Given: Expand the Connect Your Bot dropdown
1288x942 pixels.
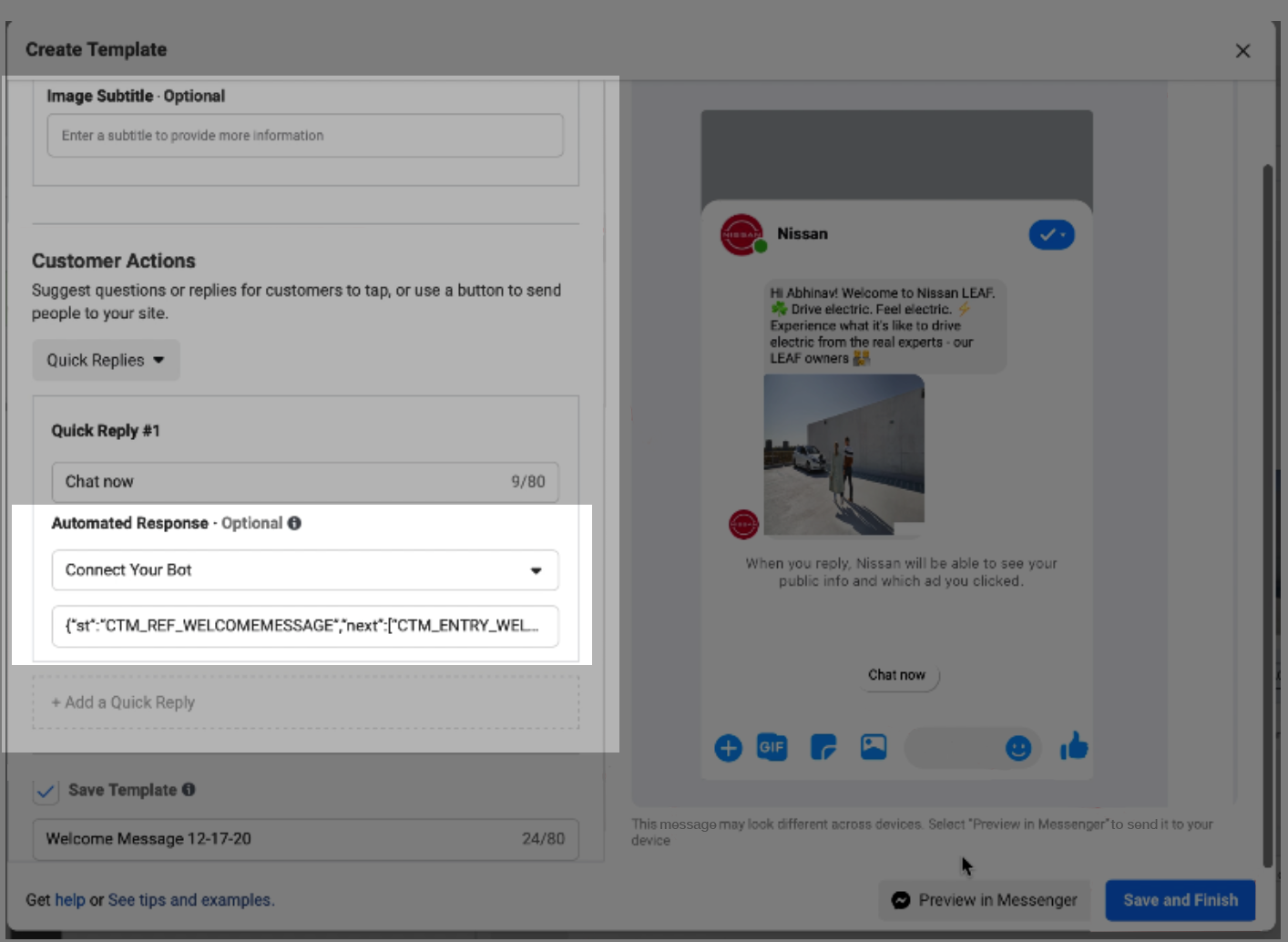Looking at the screenshot, I should coord(305,570).
